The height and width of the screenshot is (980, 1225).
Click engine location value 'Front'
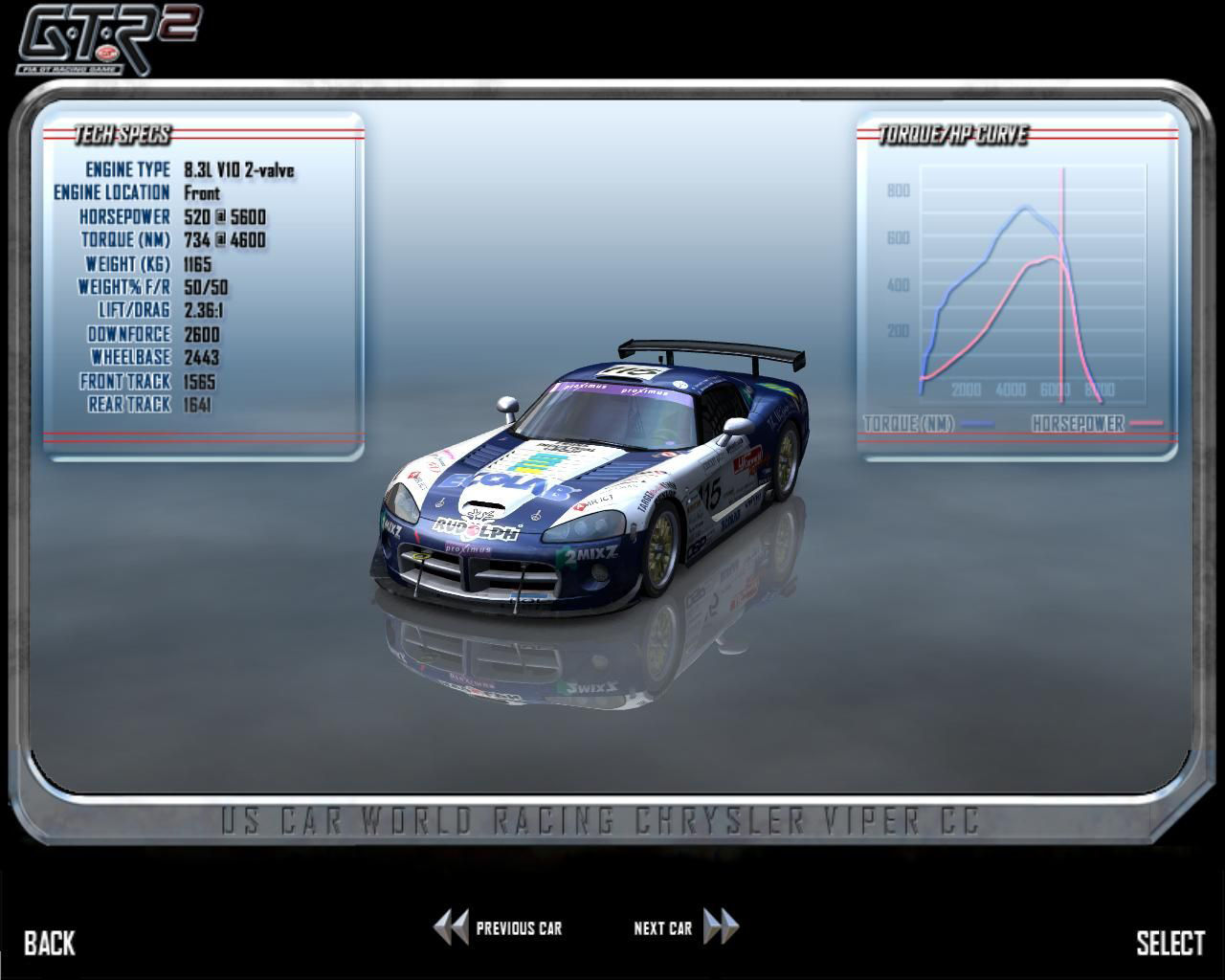point(202,193)
